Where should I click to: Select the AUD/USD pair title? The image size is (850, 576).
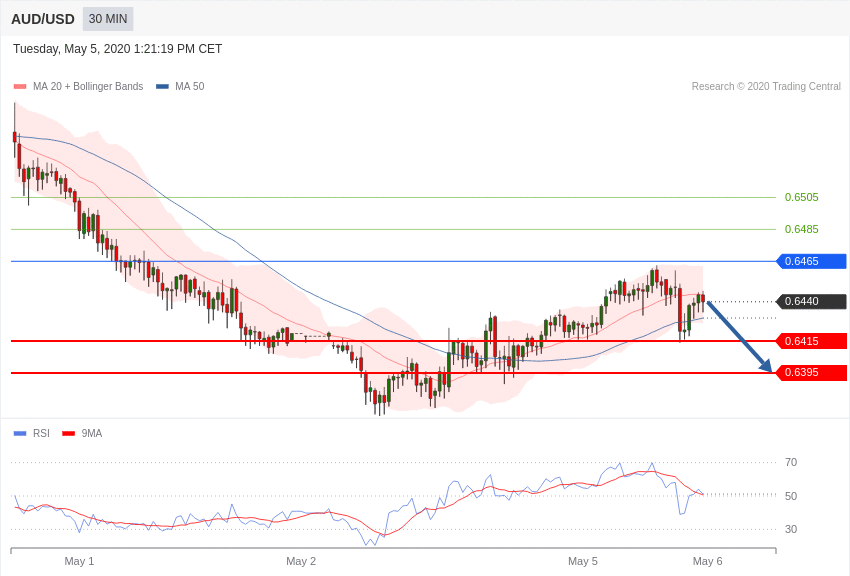[x=43, y=20]
